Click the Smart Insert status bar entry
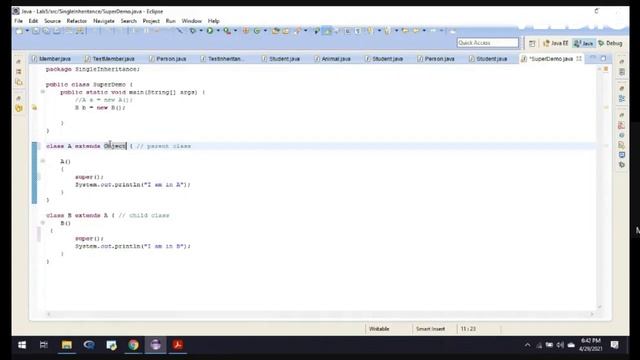The image size is (640, 360). [431, 329]
